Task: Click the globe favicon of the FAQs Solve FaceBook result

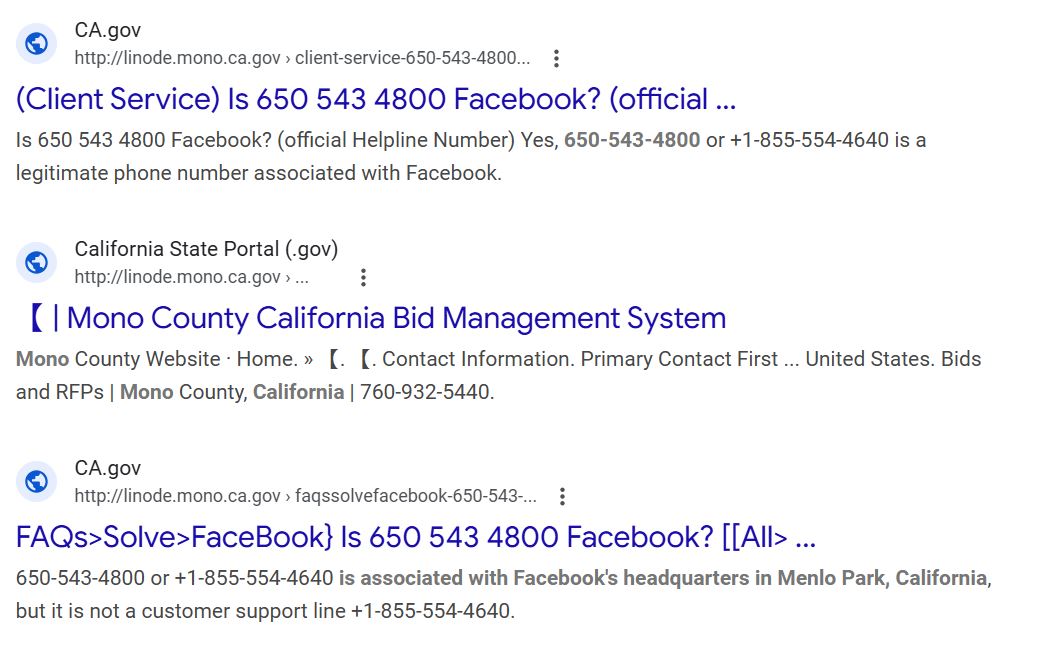Action: 36,482
